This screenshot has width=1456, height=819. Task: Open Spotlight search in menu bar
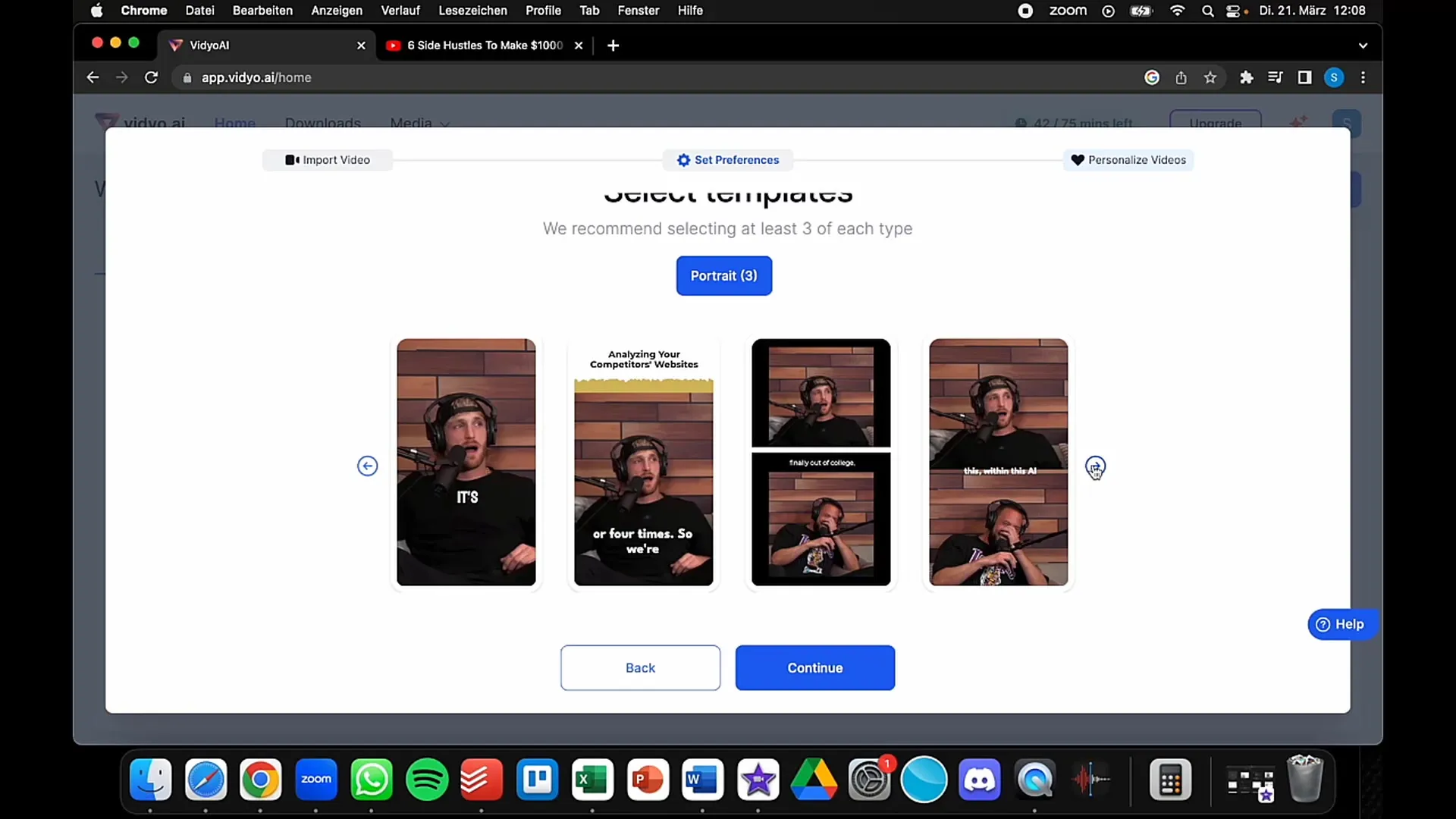pos(1207,11)
